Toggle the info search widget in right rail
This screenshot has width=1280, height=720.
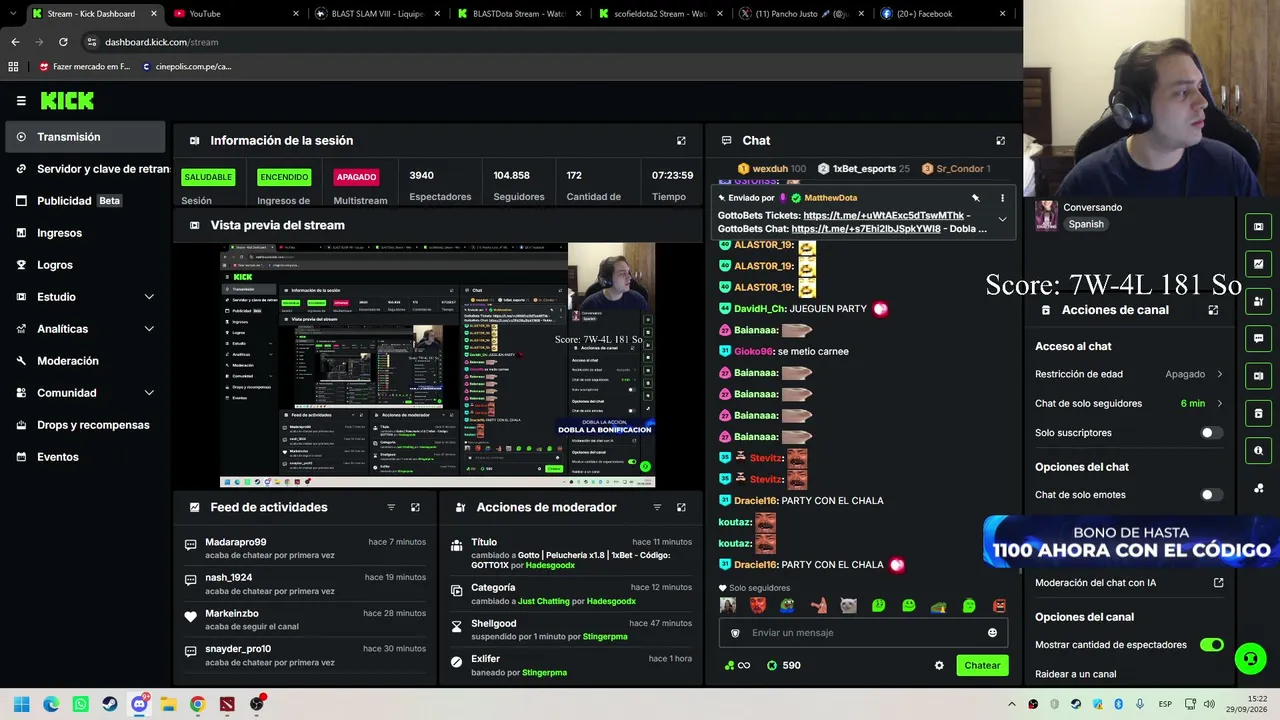[x=1258, y=451]
